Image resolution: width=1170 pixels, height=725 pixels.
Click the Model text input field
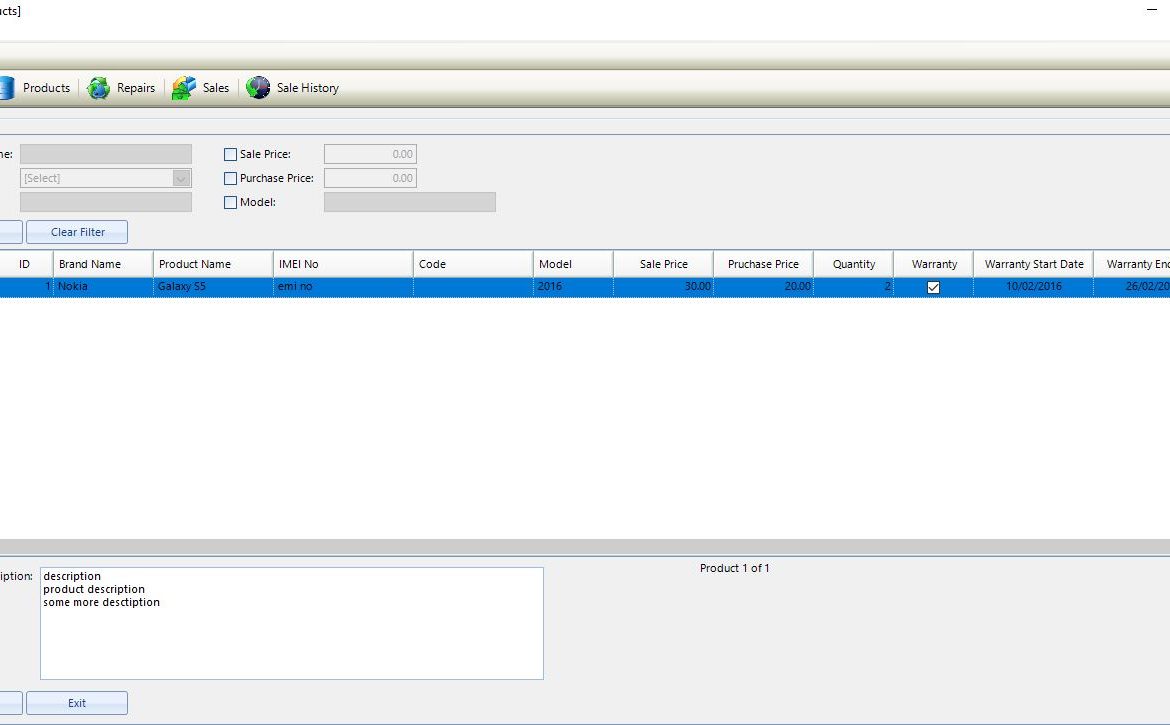[x=409, y=202]
